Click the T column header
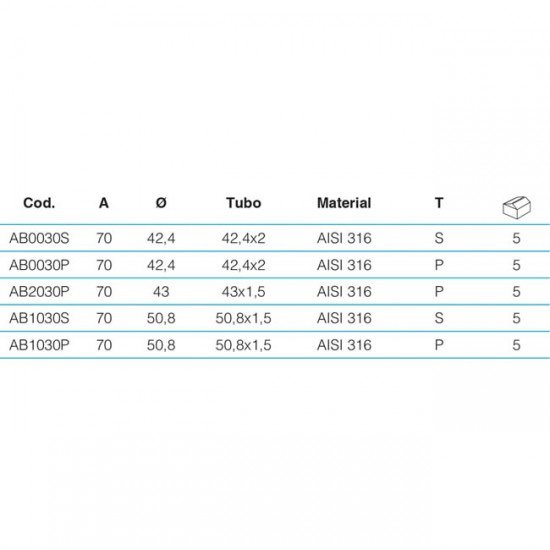 (439, 203)
